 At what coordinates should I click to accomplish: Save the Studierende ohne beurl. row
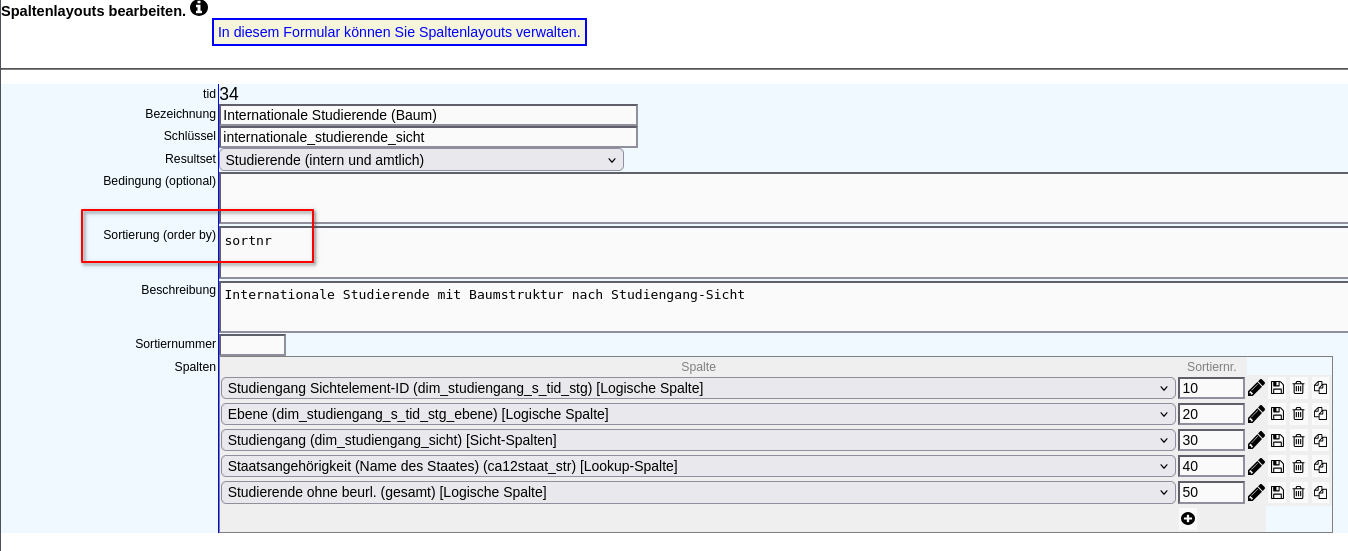pyautogui.click(x=1277, y=492)
